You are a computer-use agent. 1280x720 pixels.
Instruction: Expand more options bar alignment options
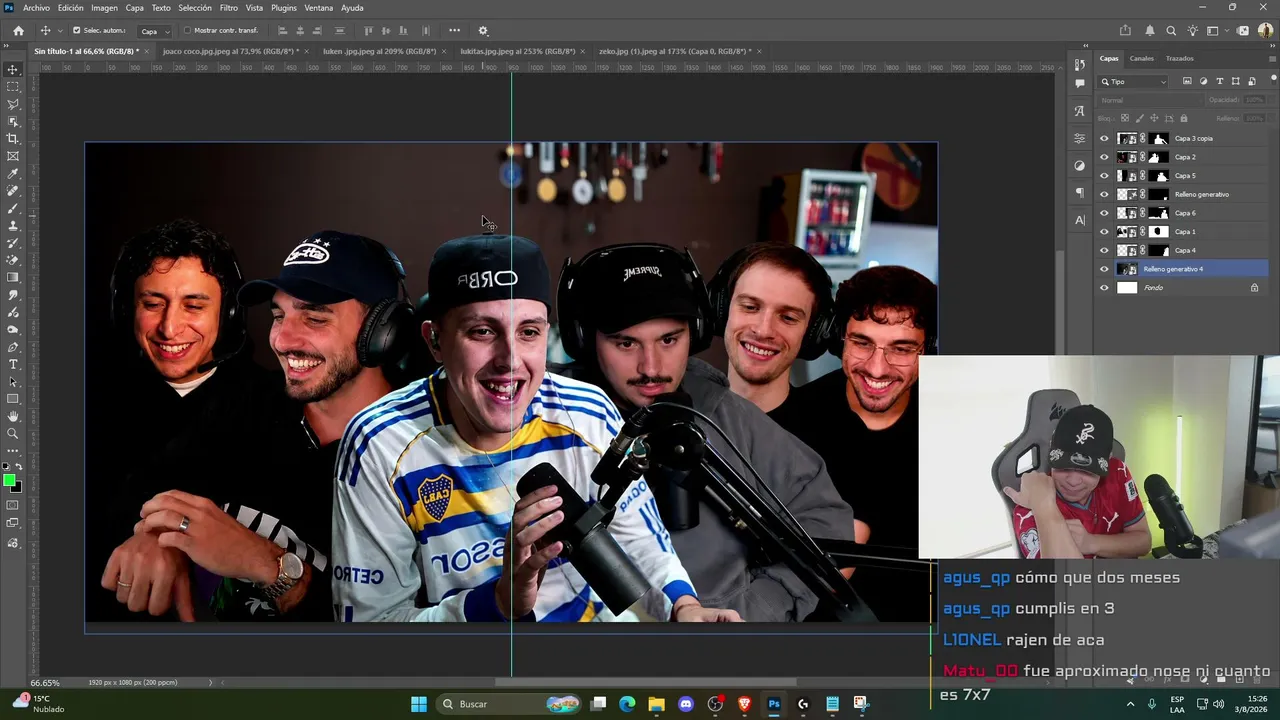coord(455,31)
